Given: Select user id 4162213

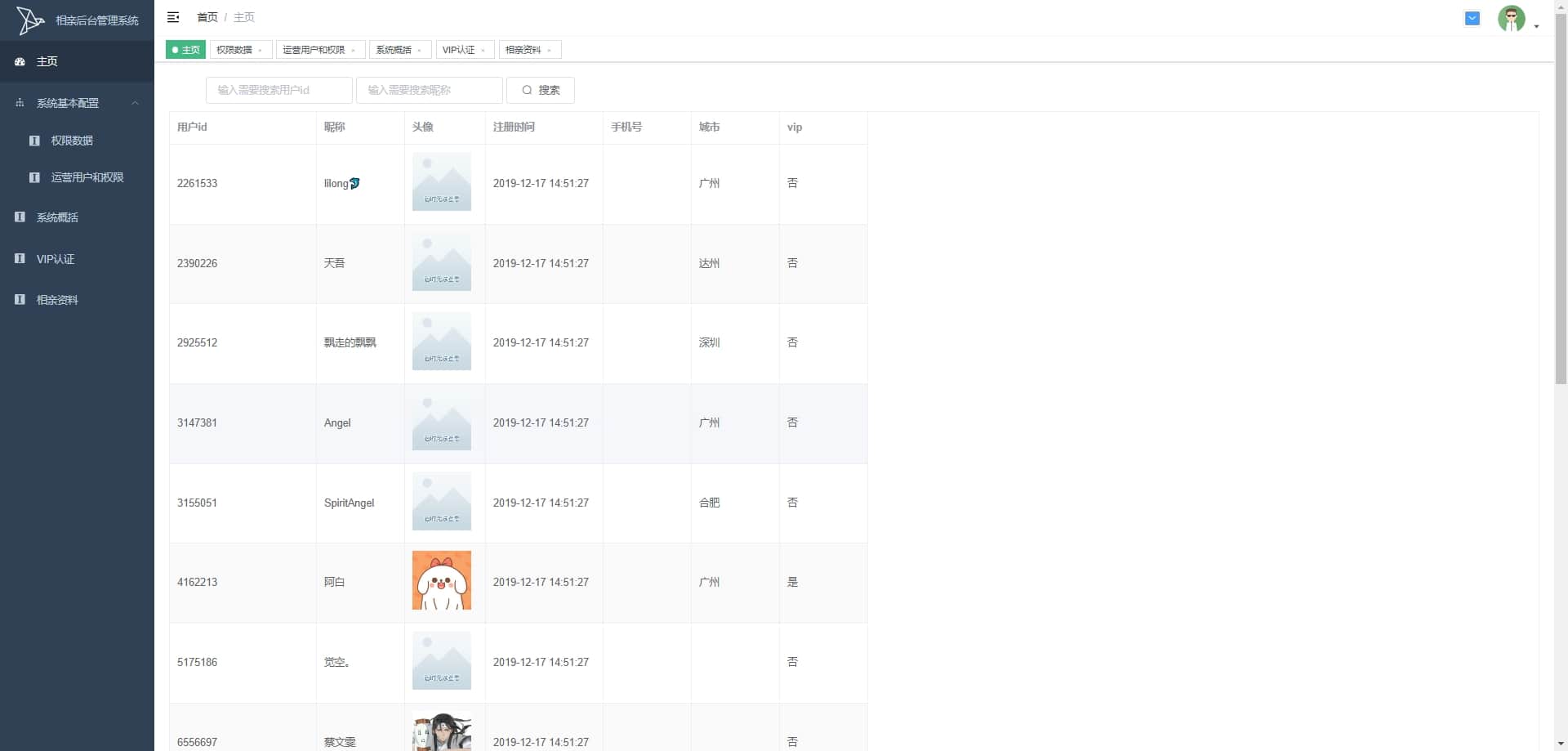Looking at the screenshot, I should (x=198, y=582).
